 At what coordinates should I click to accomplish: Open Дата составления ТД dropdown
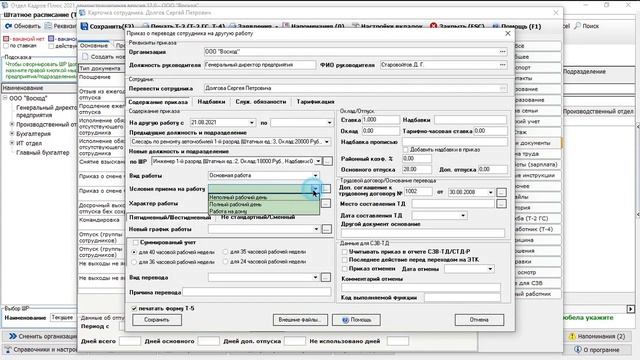coord(463,216)
